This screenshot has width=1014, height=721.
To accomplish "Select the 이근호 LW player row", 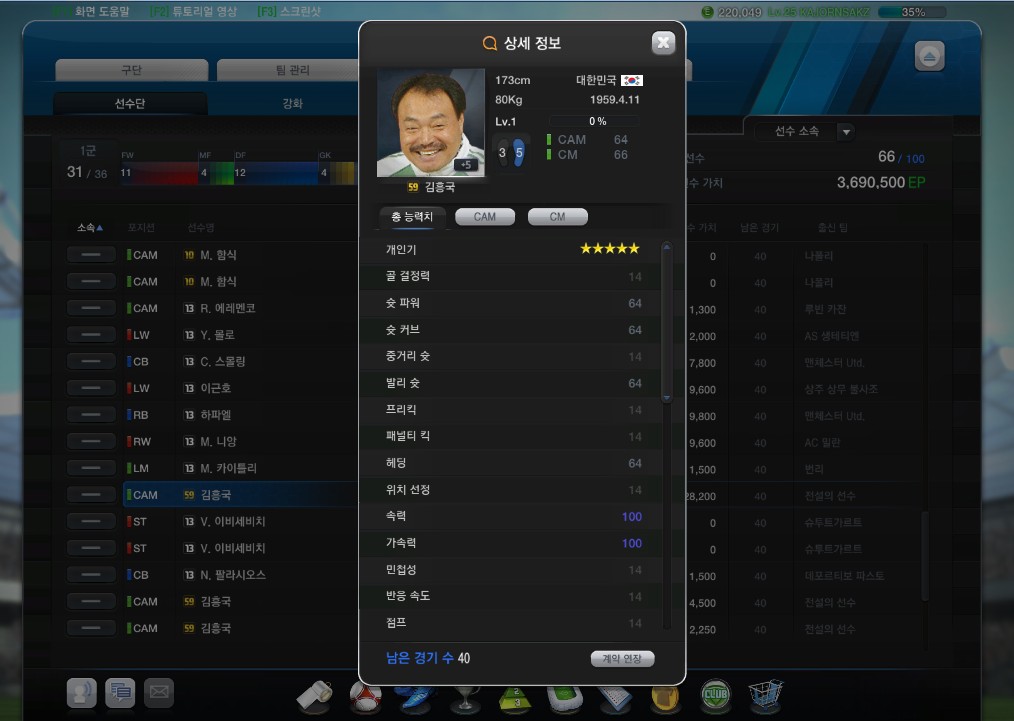I will tap(241, 388).
